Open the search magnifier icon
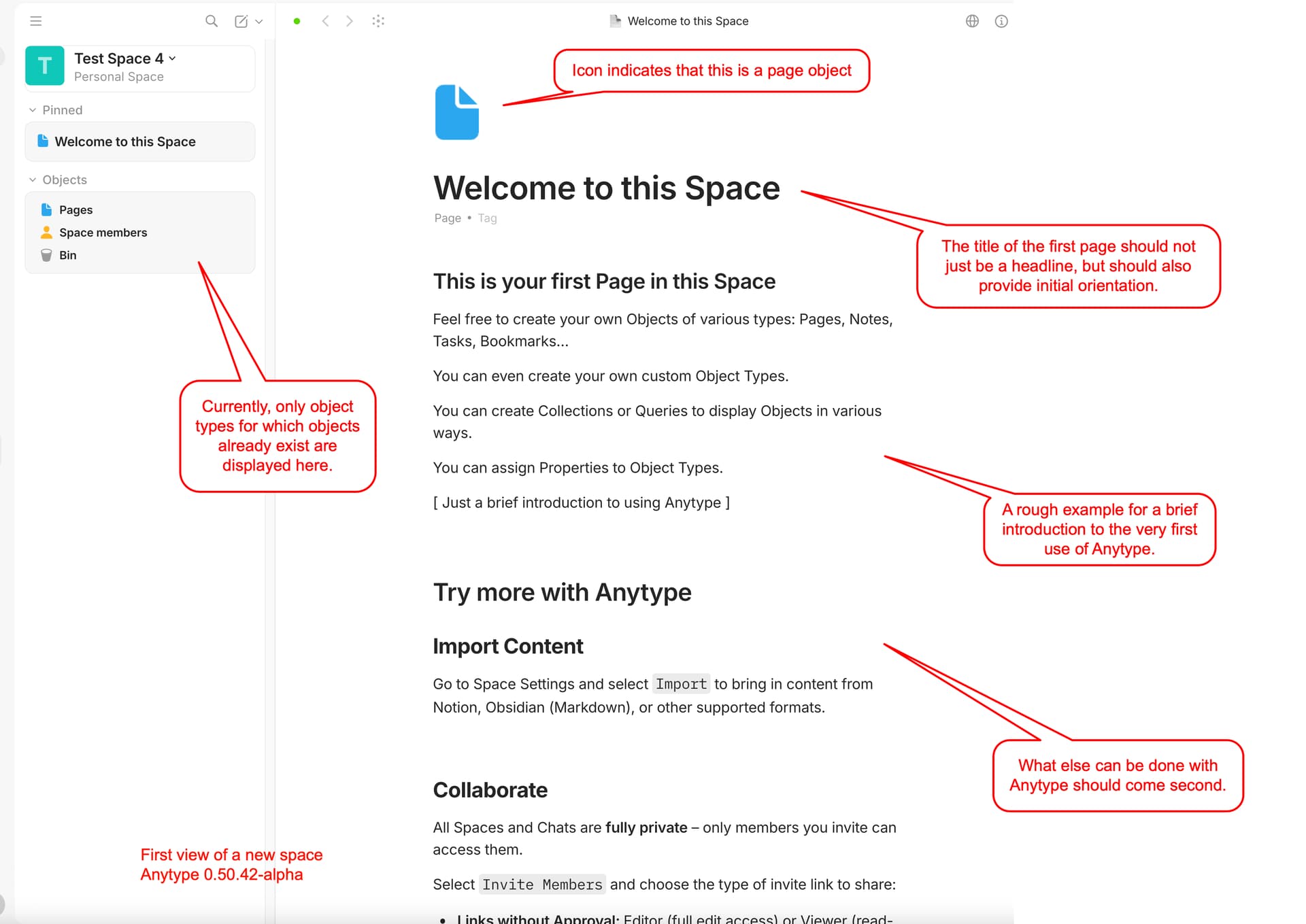This screenshot has width=1306, height=924. (212, 21)
